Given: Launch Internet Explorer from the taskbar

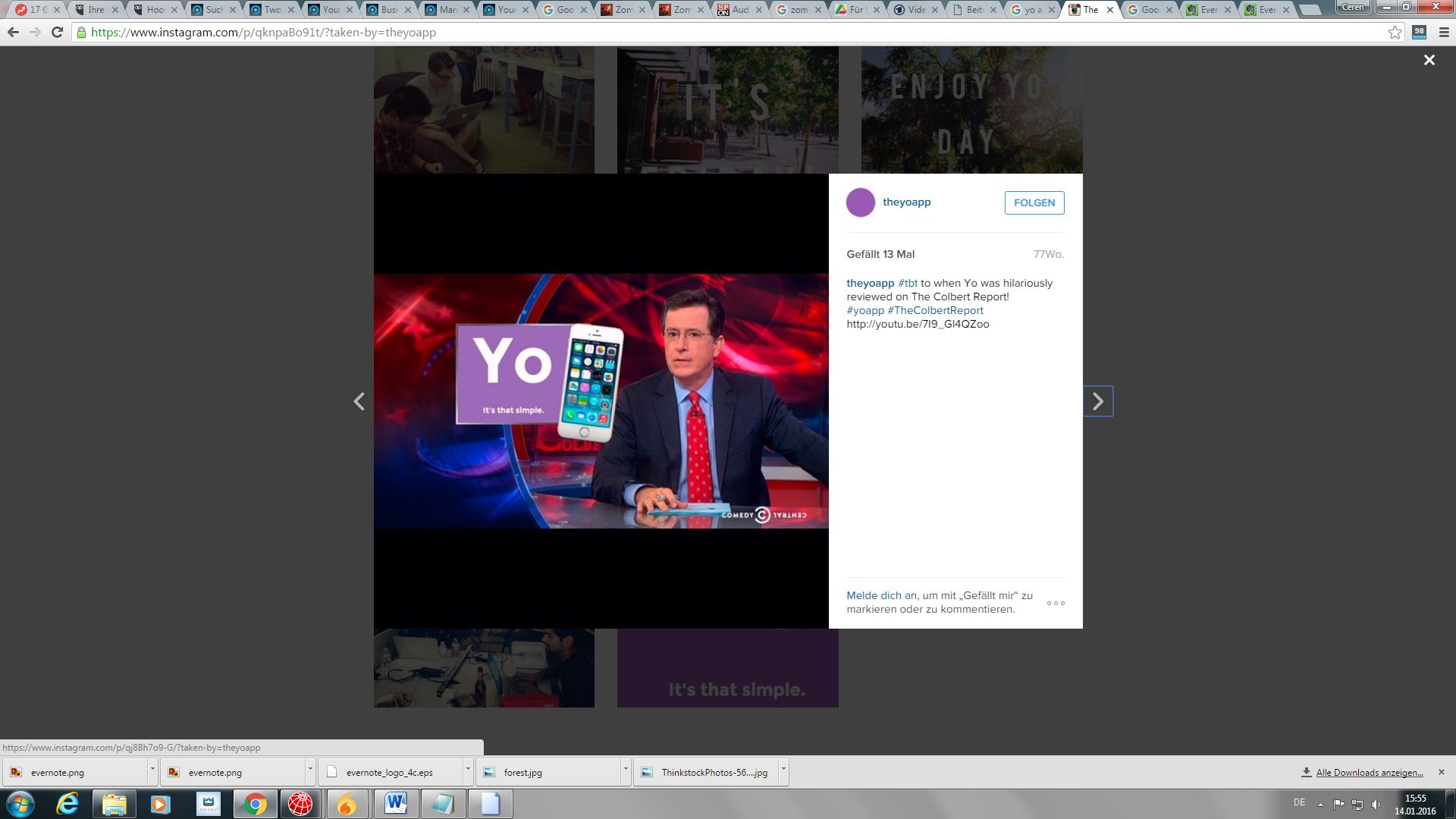Looking at the screenshot, I should [67, 804].
